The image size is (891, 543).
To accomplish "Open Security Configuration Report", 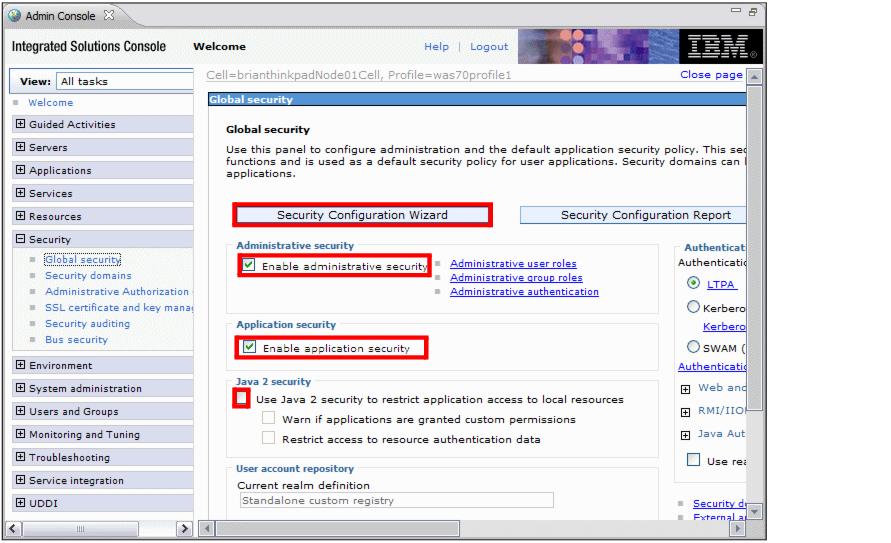I will 633,215.
